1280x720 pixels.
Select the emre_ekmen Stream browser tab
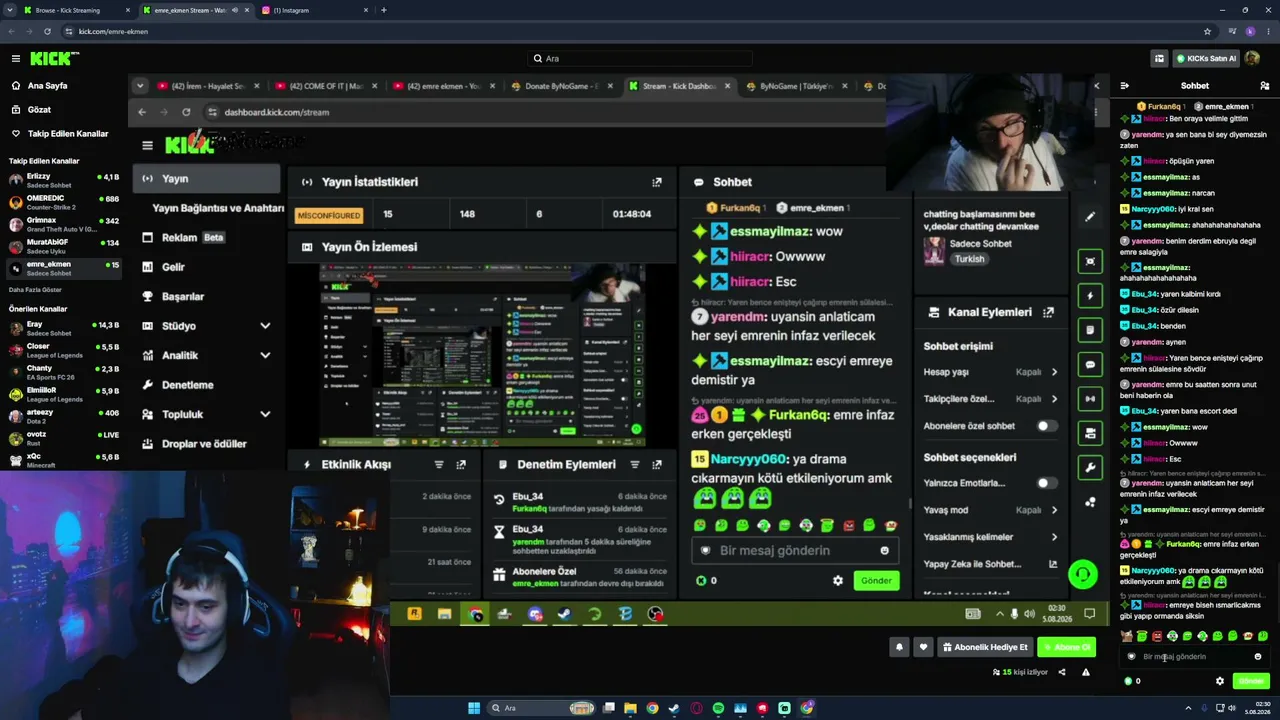(195, 10)
